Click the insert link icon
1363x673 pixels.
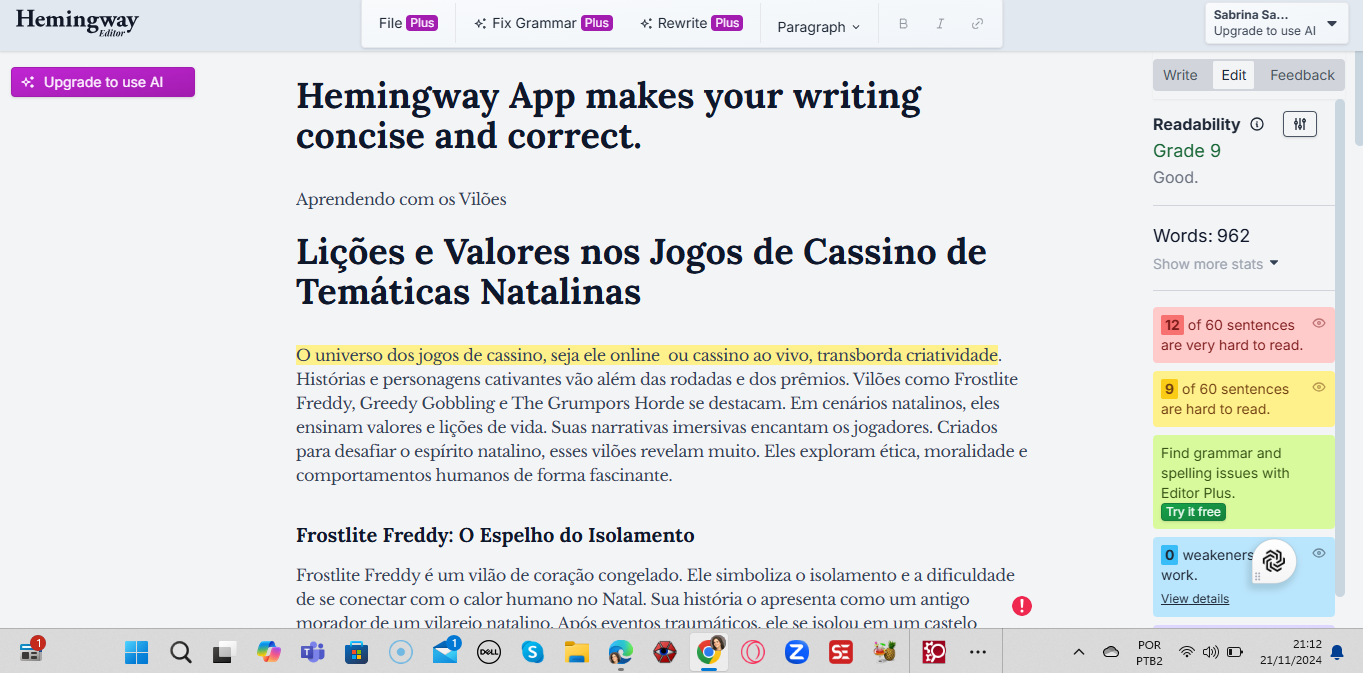click(977, 24)
